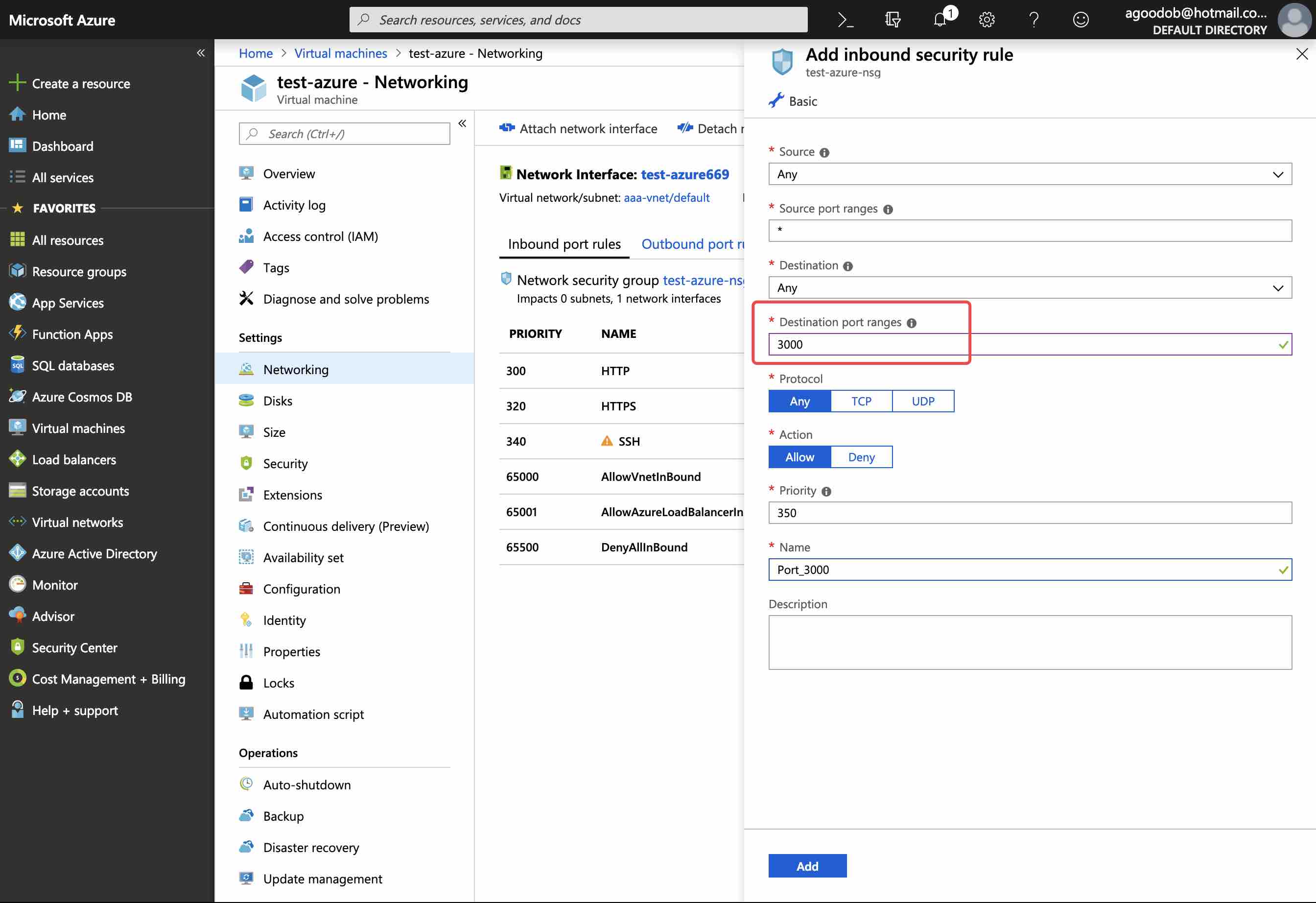Viewport: 1316px width, 903px height.
Task: Set action to Deny
Action: tap(861, 457)
